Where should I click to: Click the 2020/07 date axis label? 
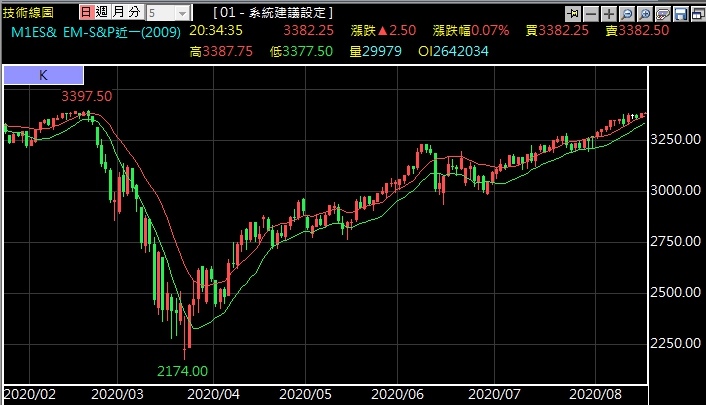(494, 395)
